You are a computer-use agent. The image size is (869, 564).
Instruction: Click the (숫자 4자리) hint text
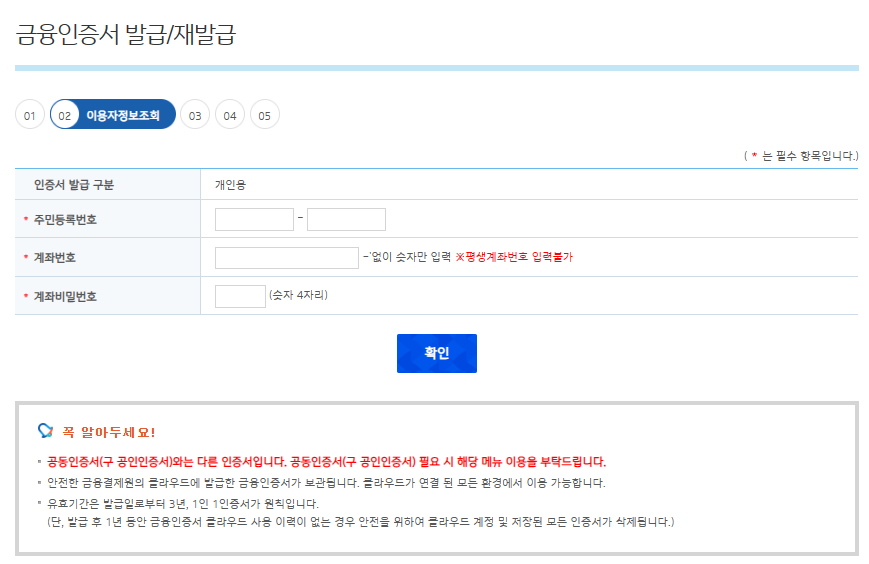tap(298, 295)
